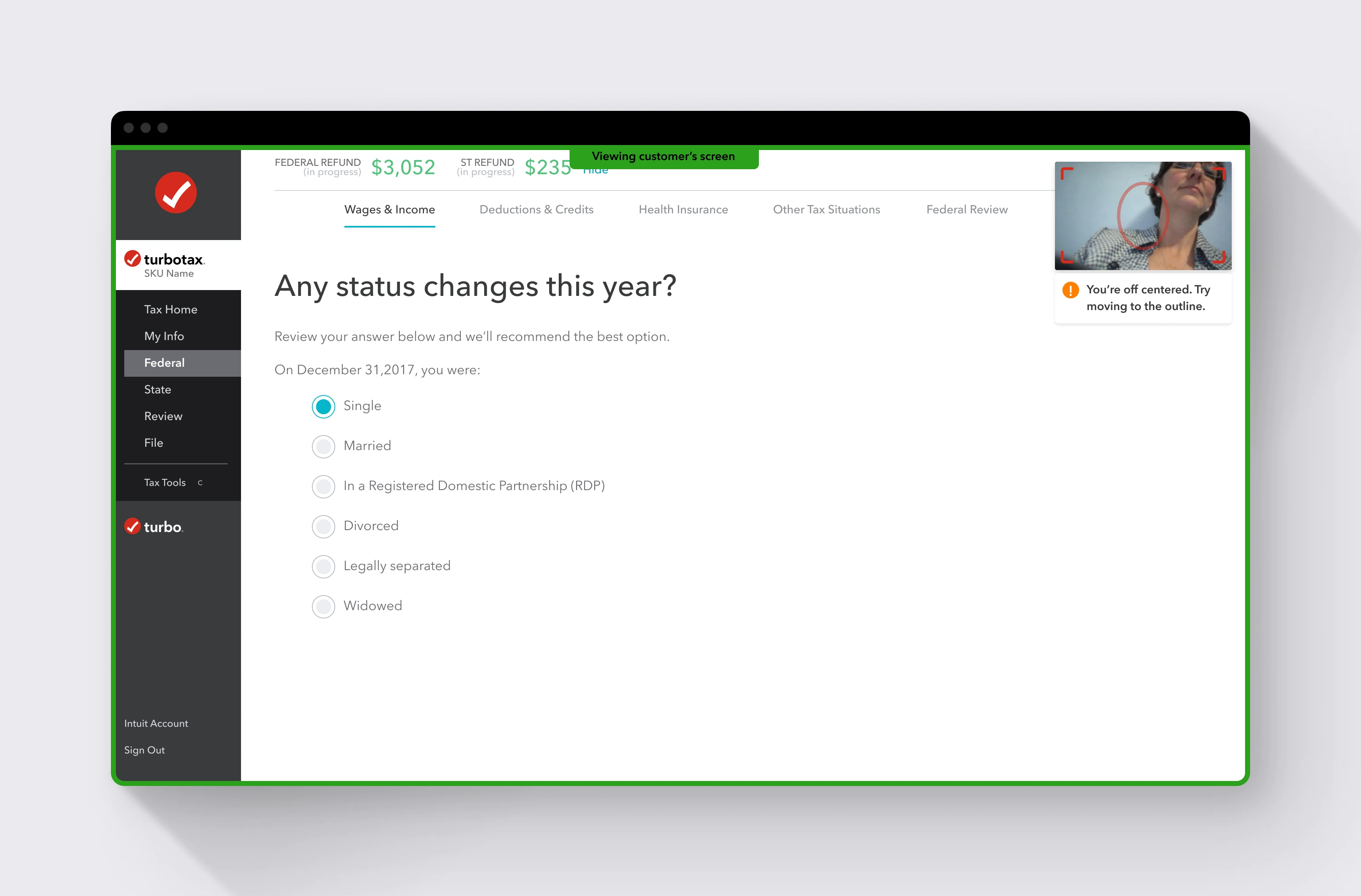Go to the Federal Review tab

click(967, 210)
